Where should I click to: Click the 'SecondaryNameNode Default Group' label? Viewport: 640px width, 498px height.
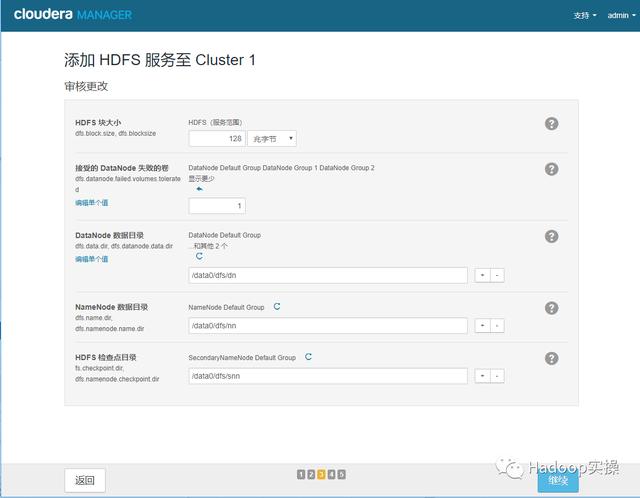(242, 358)
